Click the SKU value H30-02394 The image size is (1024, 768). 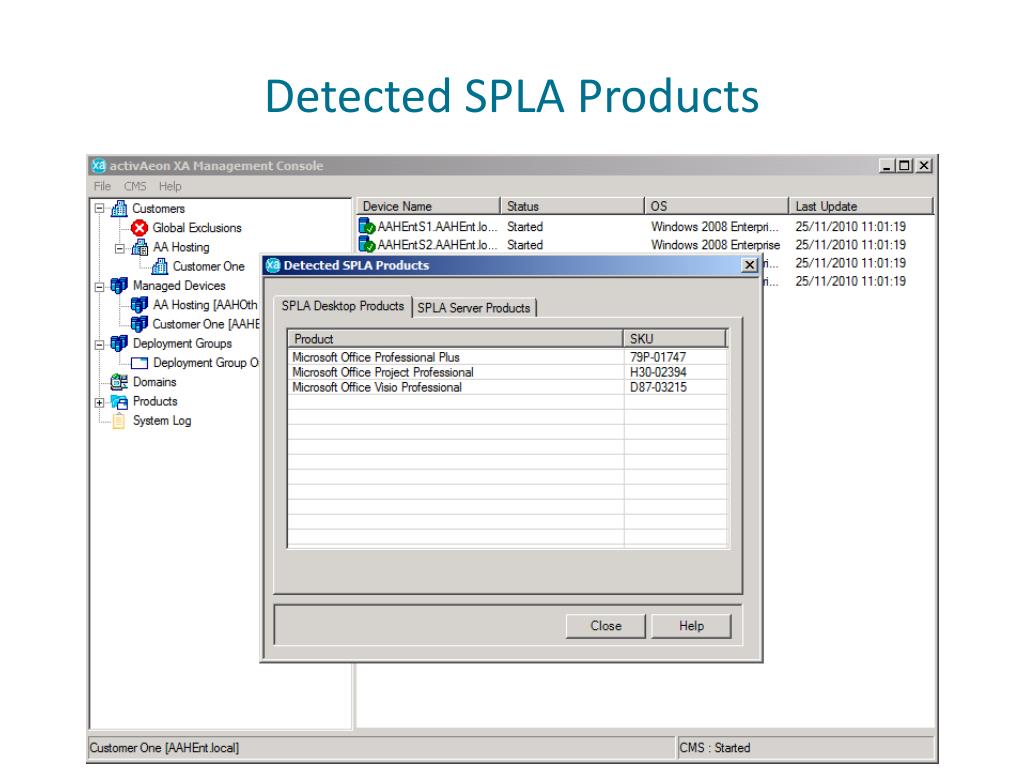(658, 372)
